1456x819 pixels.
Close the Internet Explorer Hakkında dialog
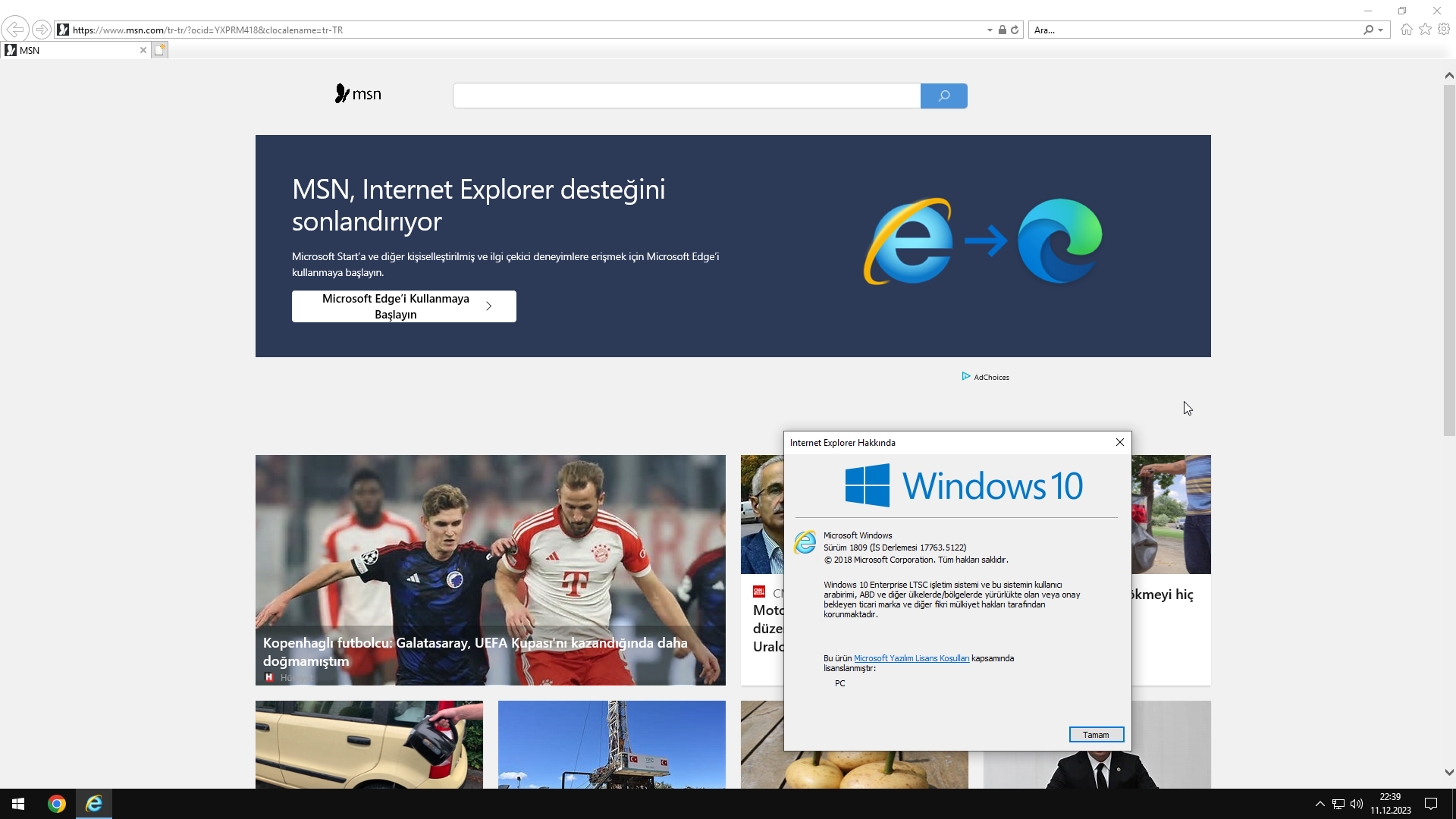pos(1119,442)
